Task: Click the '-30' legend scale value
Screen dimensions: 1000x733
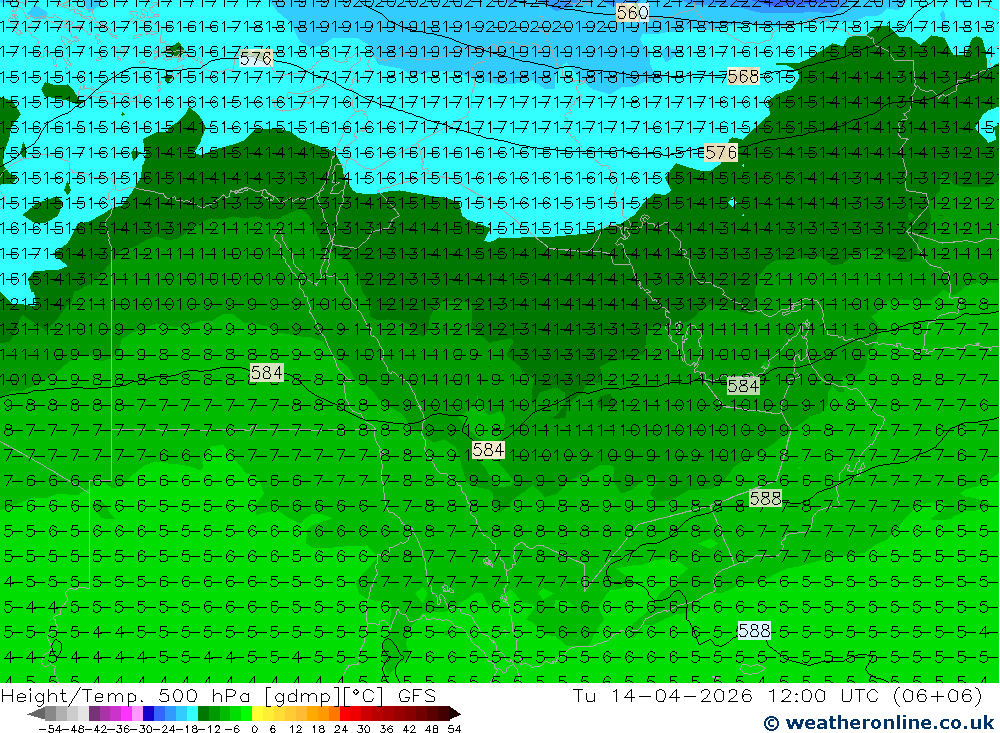Action: 142,729
